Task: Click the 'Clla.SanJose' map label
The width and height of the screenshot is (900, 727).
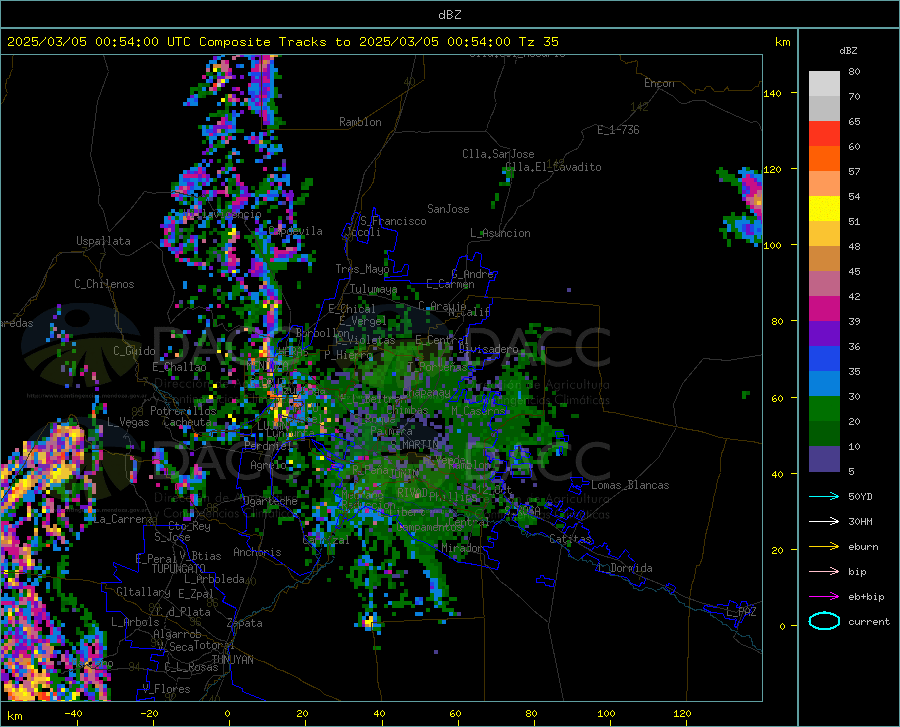Action: (x=498, y=154)
